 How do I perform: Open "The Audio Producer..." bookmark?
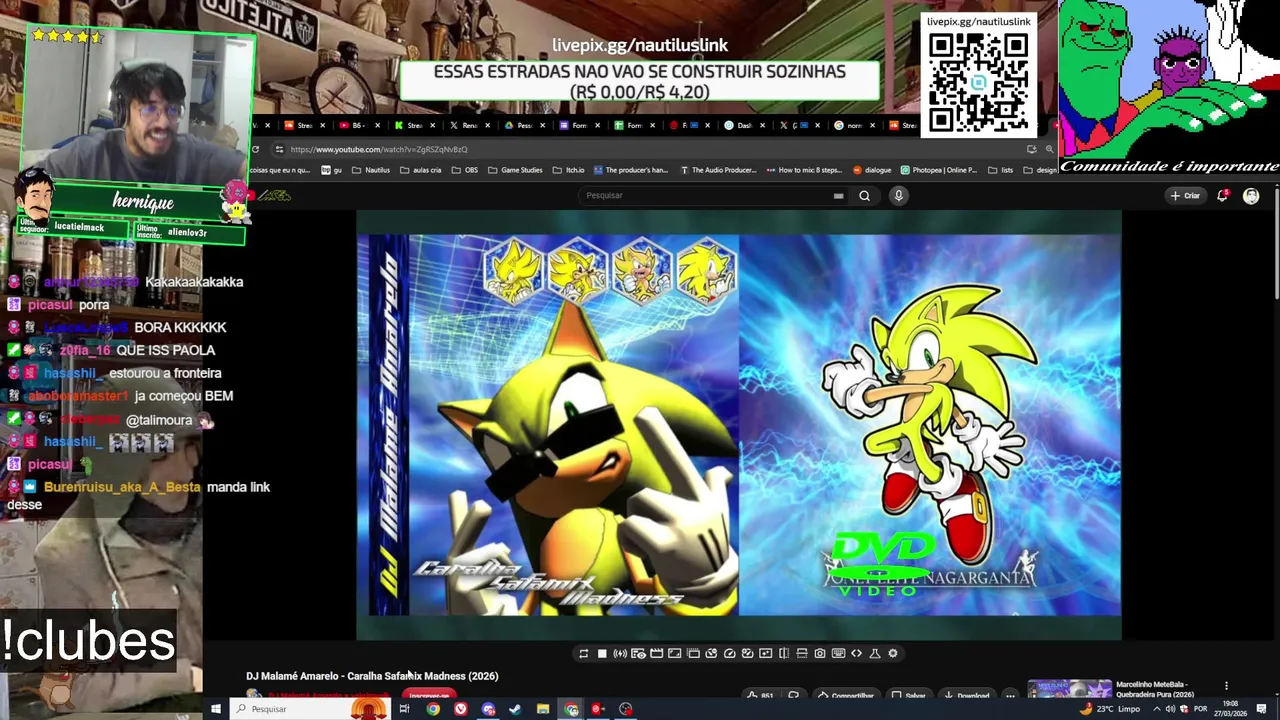click(x=718, y=170)
